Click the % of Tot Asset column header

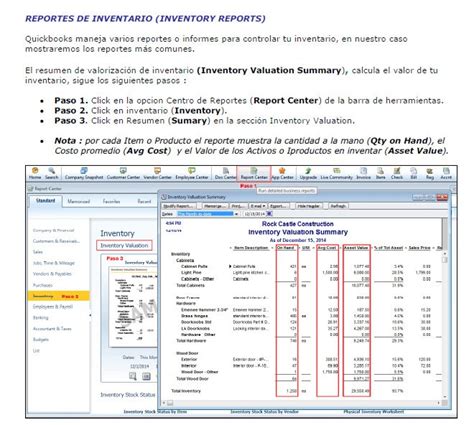388,248
